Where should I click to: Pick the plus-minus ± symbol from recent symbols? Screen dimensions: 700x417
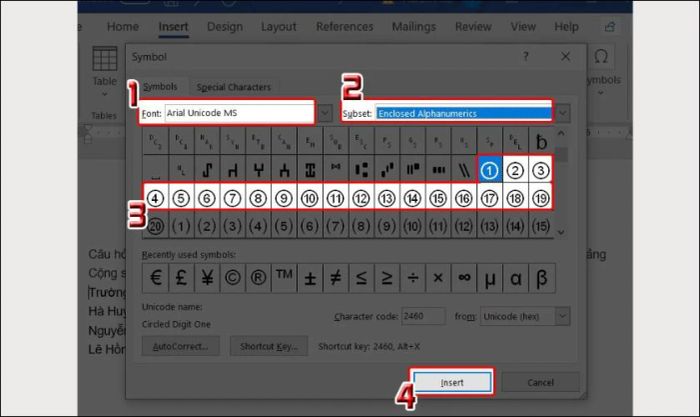309,278
